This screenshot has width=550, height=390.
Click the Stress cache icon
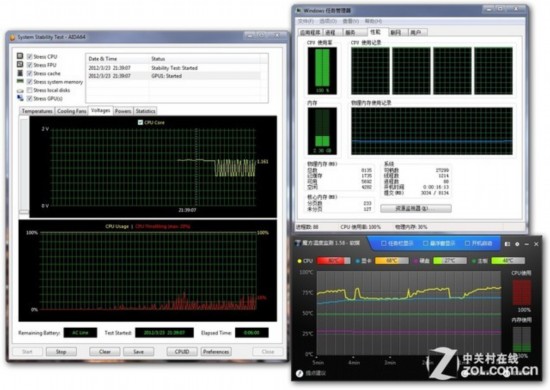point(20,73)
